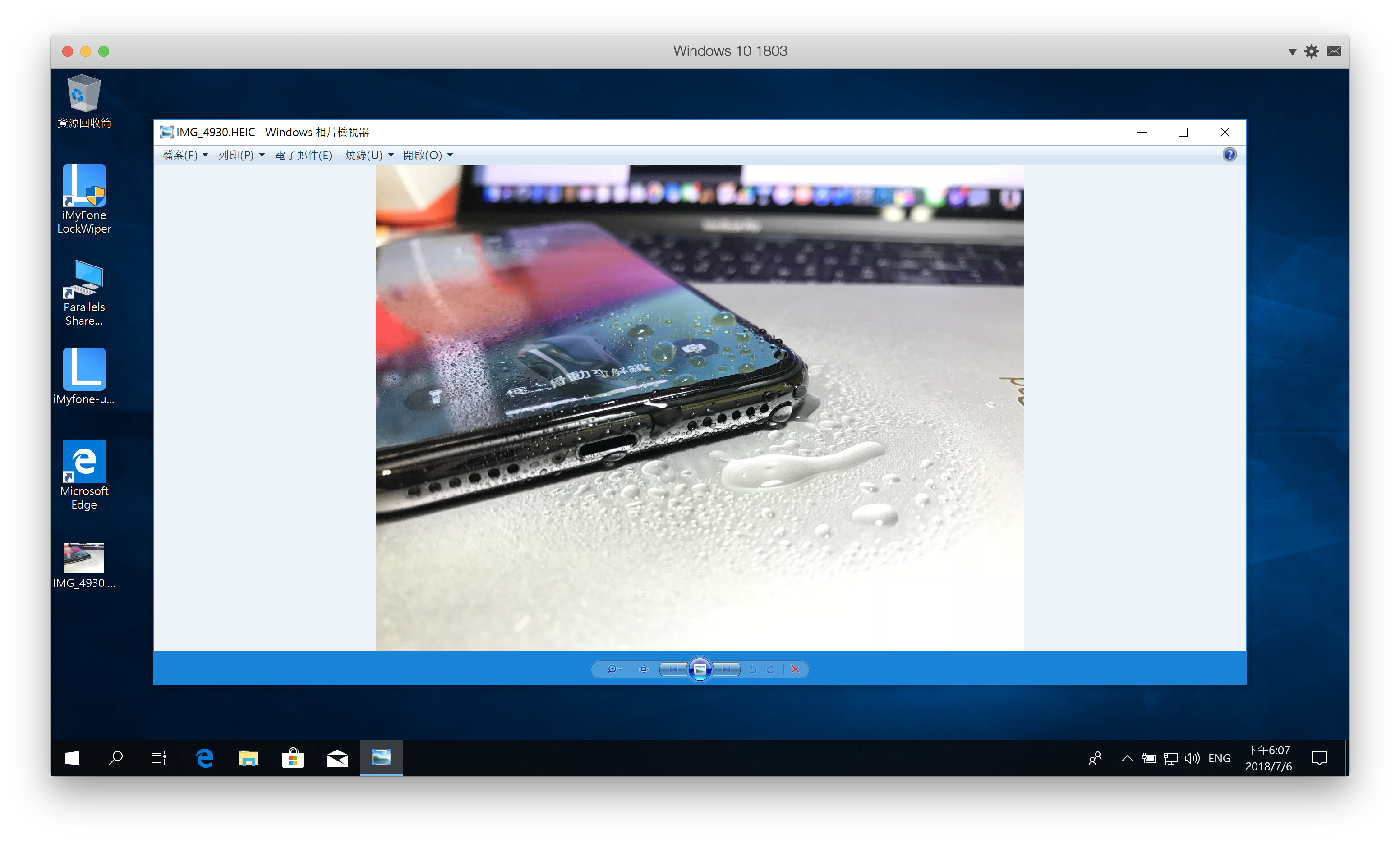Click the displayed iPhone photo
Screen dimensions: 1400x843
coord(700,408)
